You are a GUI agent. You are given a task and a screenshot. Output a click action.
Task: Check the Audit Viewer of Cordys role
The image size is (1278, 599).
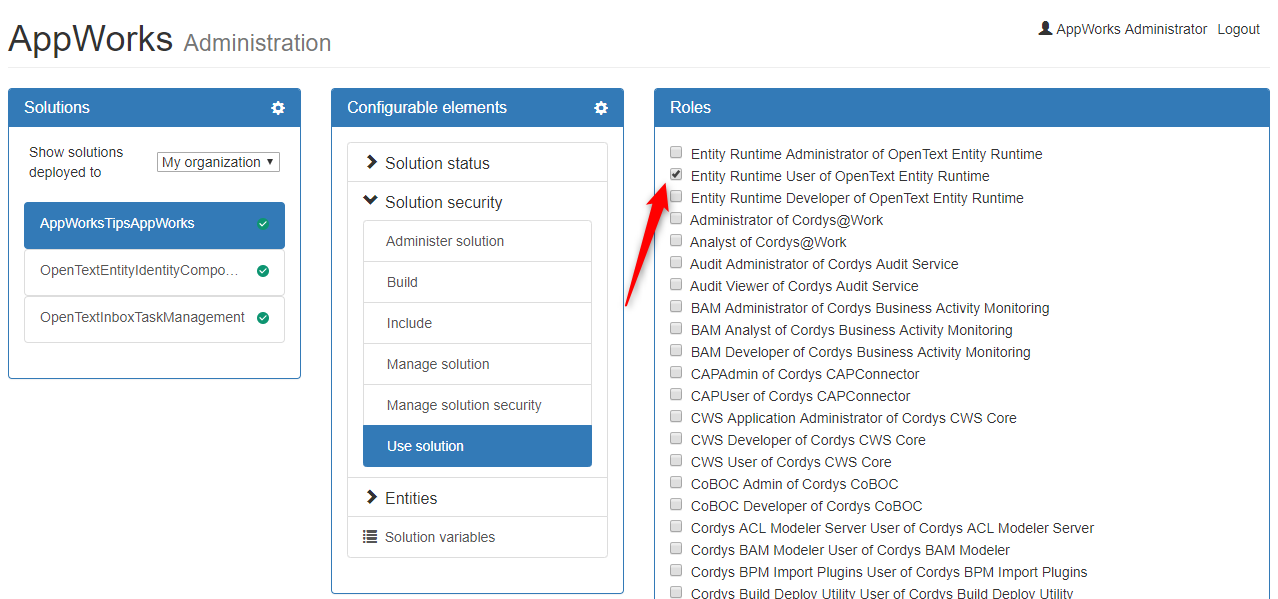click(676, 285)
